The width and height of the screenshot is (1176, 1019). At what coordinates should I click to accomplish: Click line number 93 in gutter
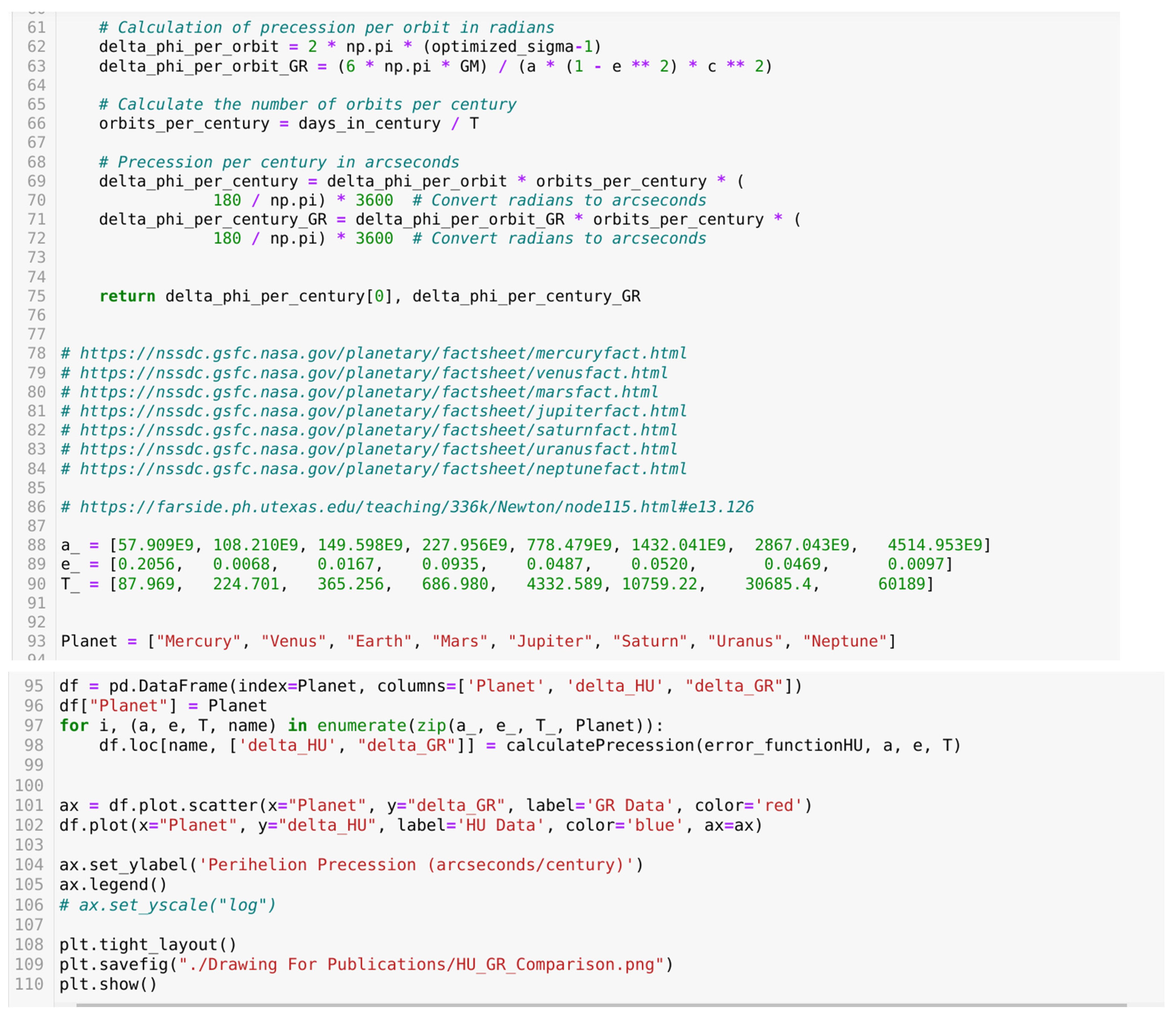click(x=36, y=642)
